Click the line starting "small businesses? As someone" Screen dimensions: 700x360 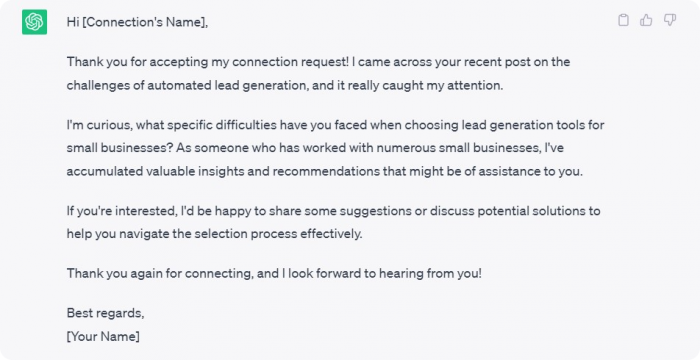[x=315, y=148]
